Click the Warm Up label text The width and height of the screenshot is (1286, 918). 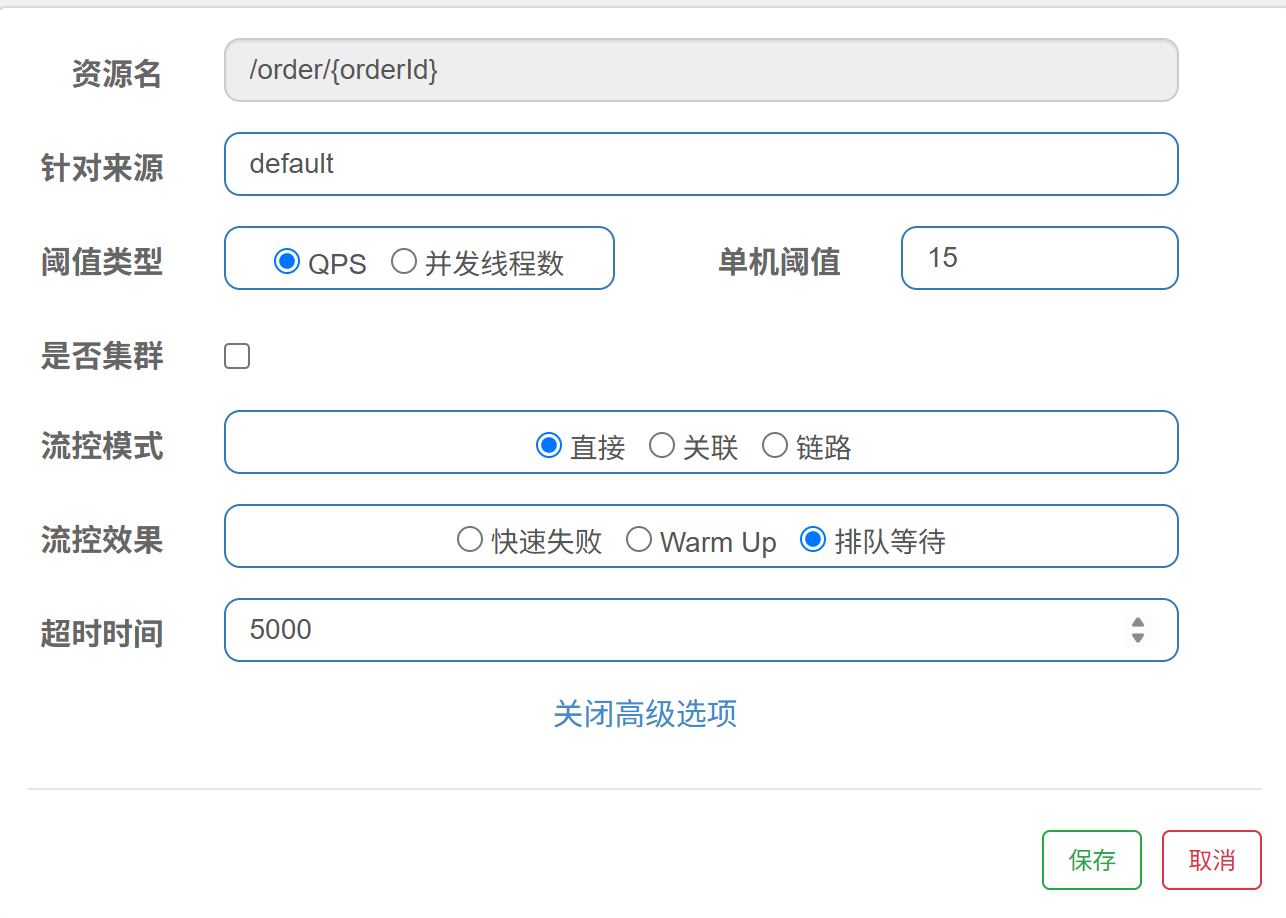(718, 543)
